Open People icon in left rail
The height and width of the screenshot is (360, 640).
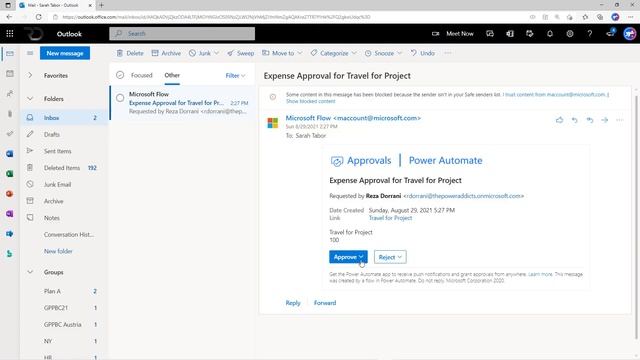tap(10, 93)
